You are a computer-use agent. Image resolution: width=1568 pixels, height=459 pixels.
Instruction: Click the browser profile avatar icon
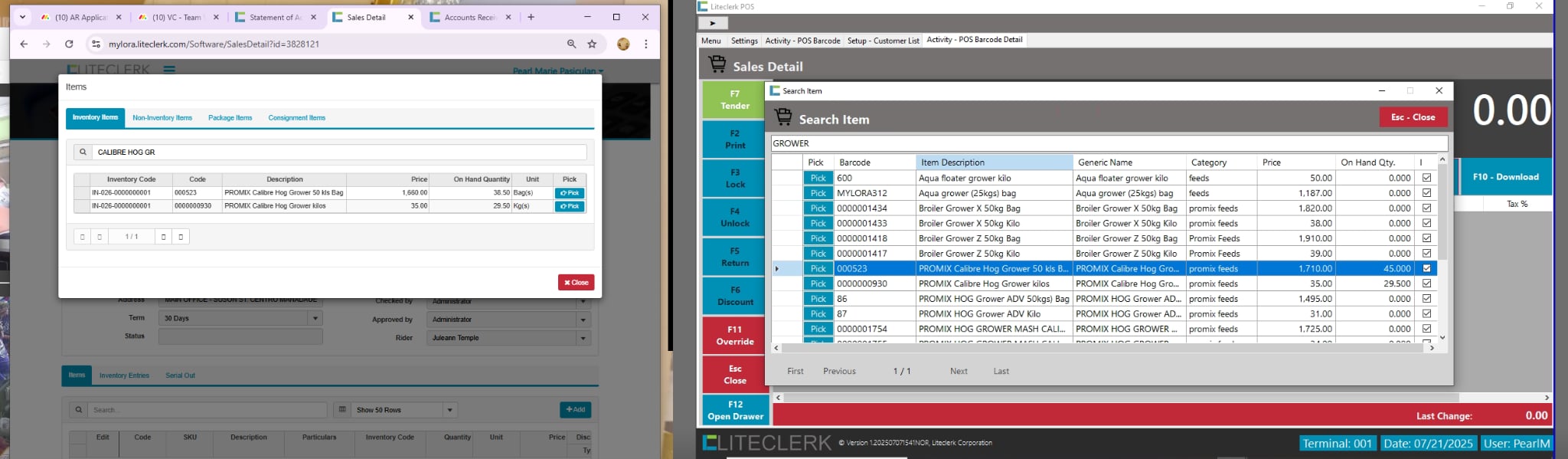[623, 44]
